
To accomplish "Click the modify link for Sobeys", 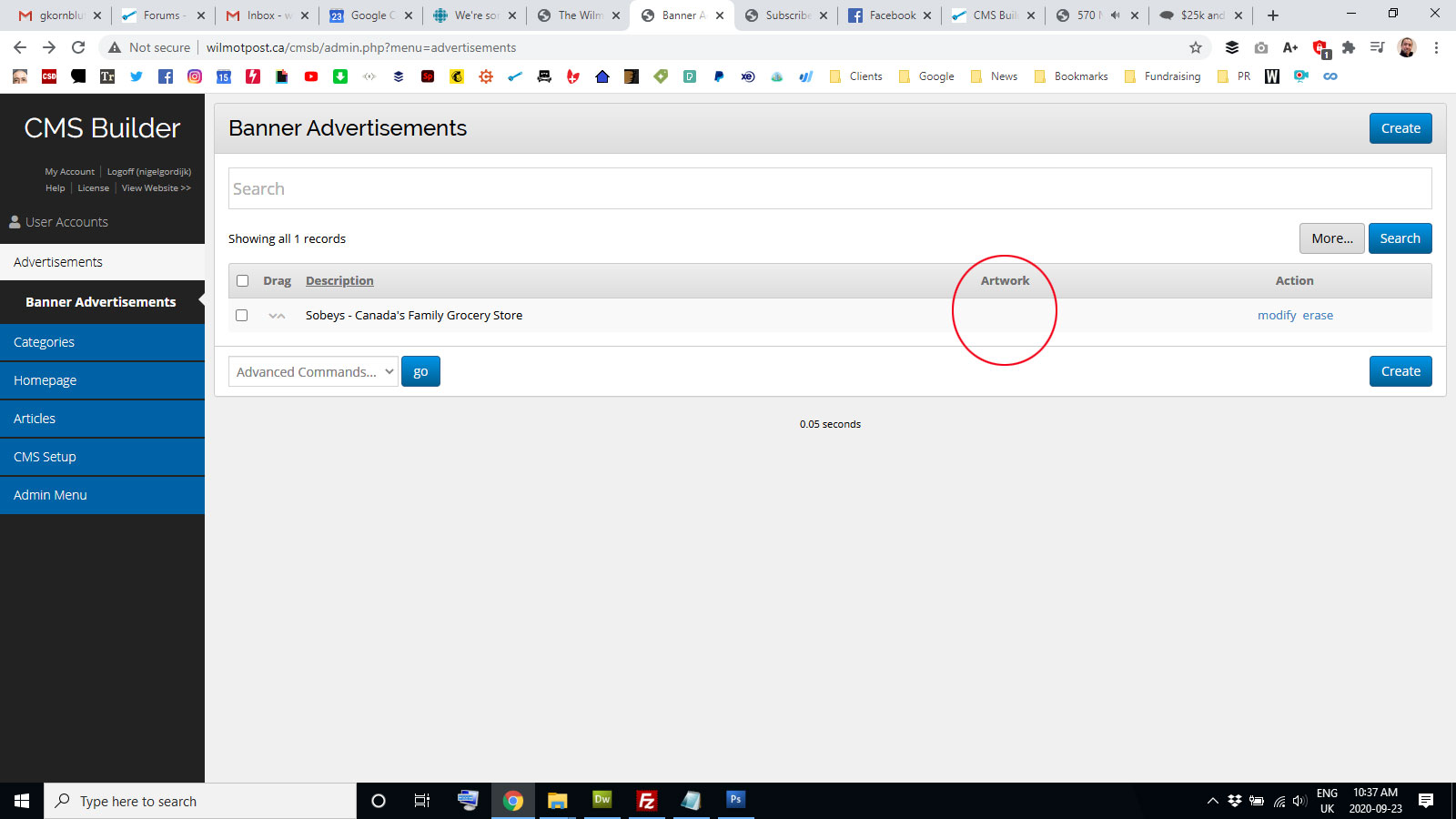I will [x=1277, y=316].
